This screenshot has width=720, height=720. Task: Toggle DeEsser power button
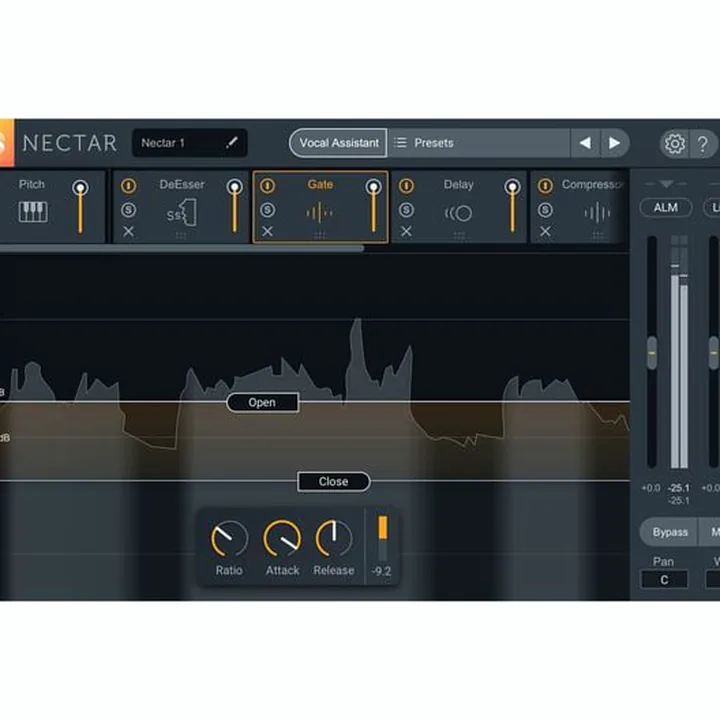129,186
